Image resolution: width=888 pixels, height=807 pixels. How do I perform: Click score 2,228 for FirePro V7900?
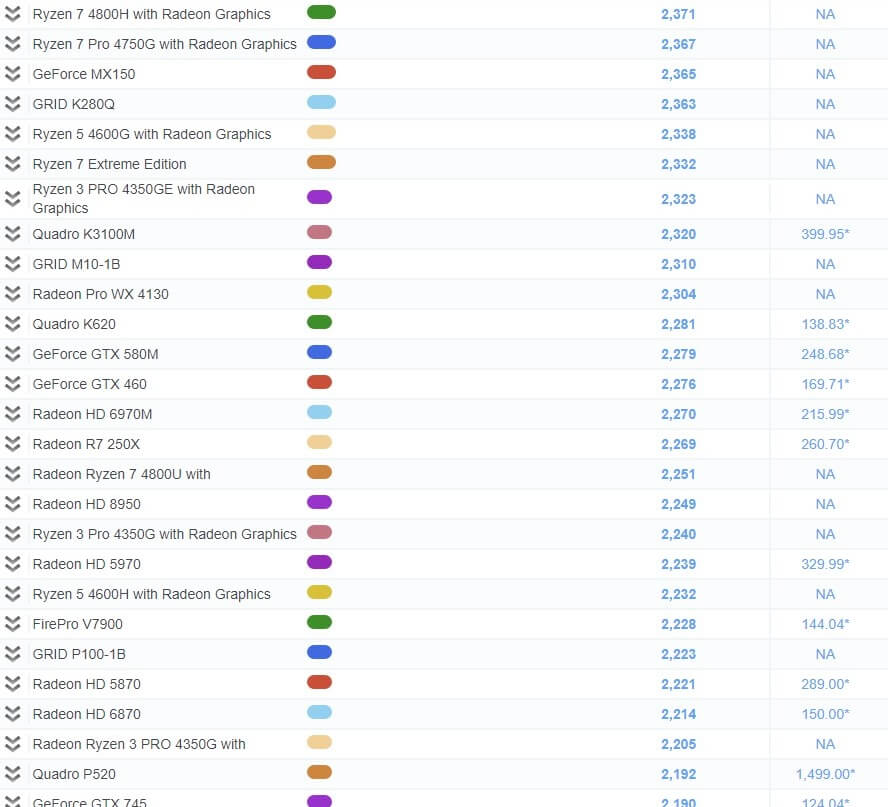point(678,624)
